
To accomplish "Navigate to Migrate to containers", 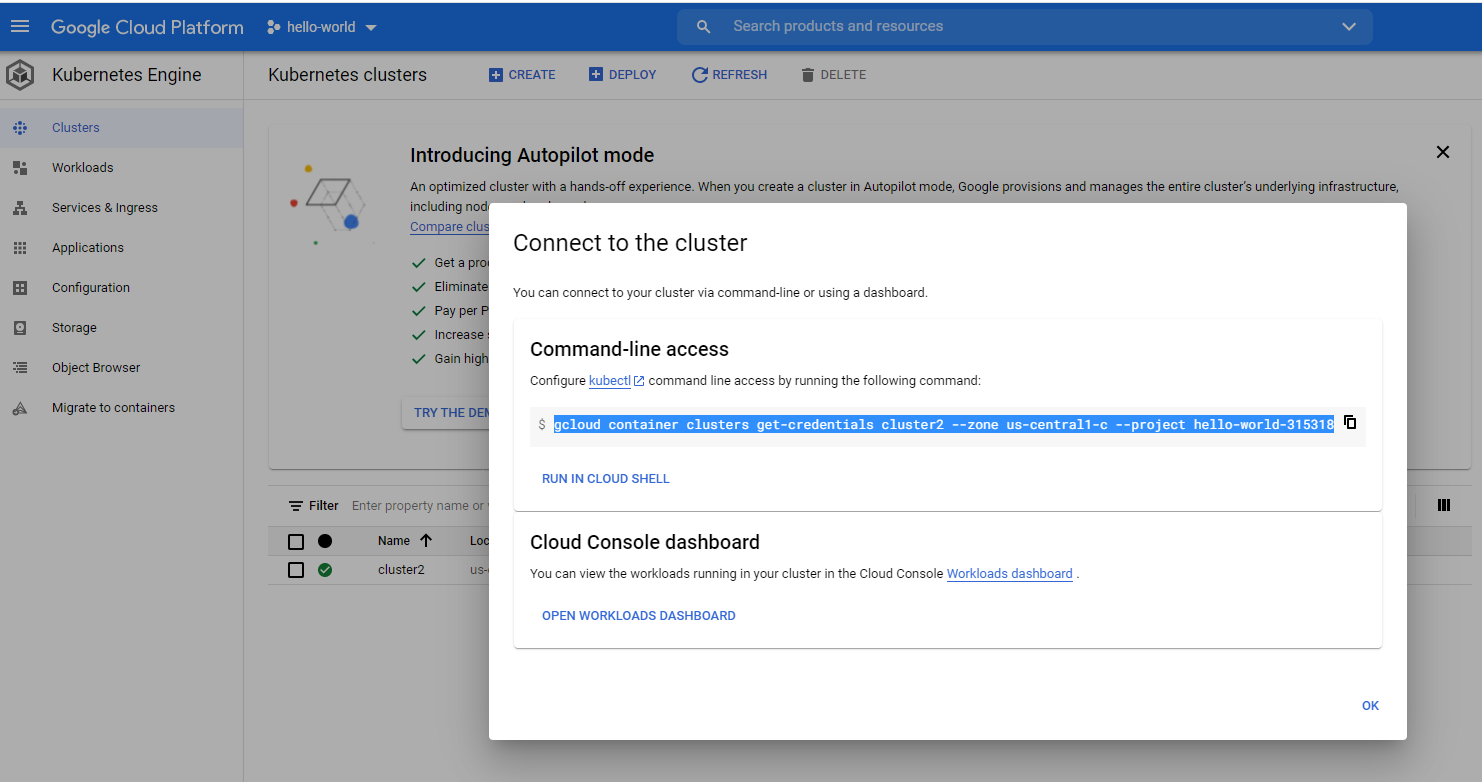I will pyautogui.click(x=113, y=407).
